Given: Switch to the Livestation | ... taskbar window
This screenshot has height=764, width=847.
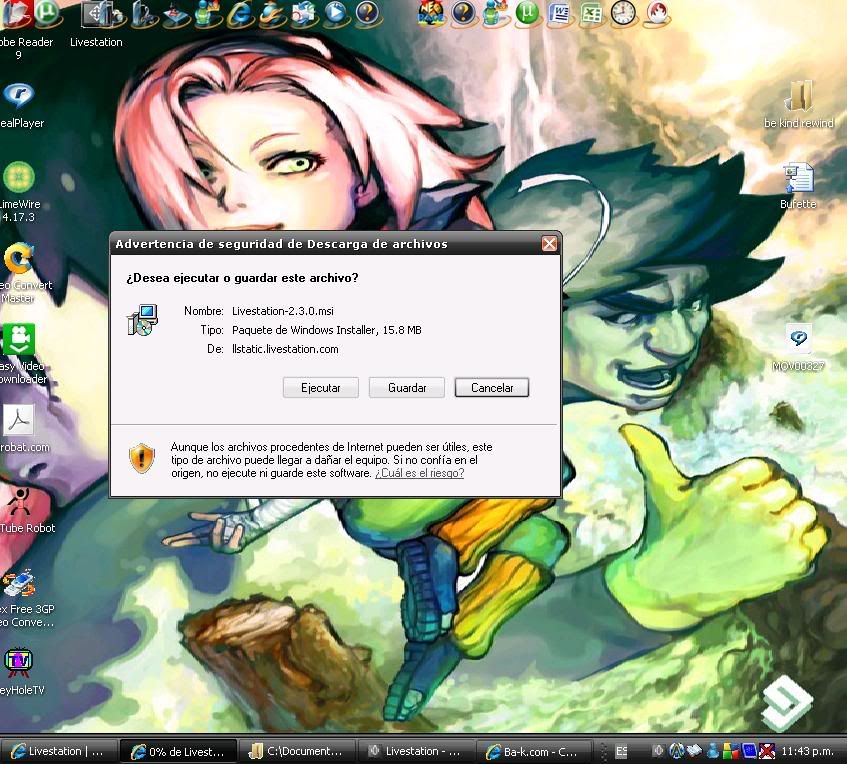Looking at the screenshot, I should (x=58, y=751).
